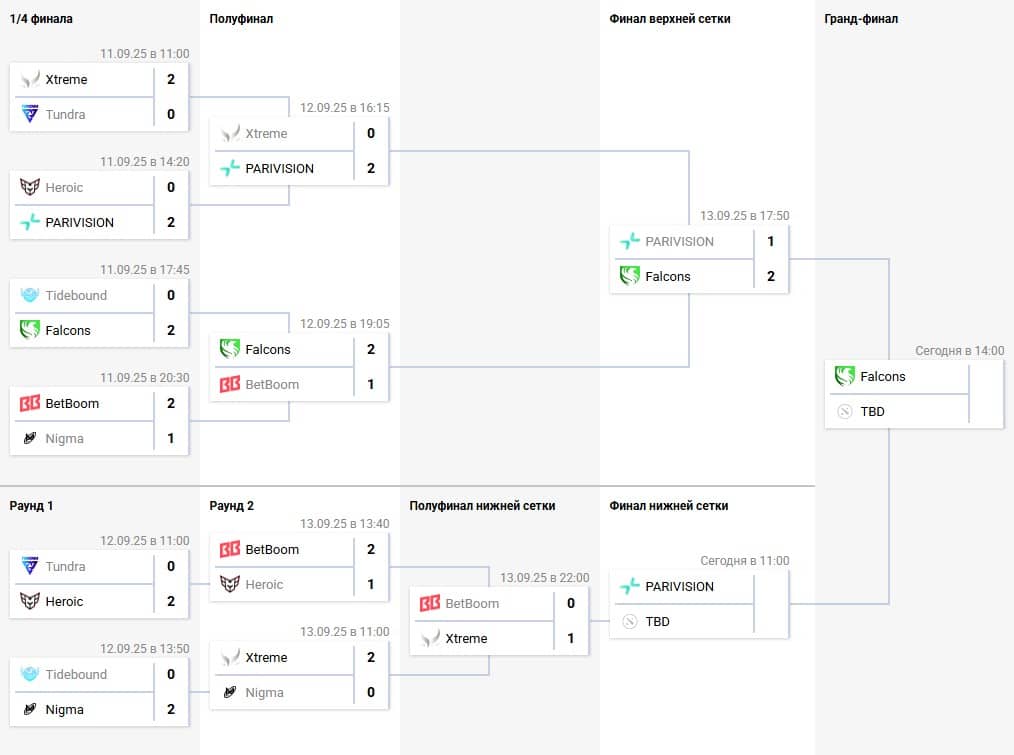Click Nigma logo in 20:30 quarterfinal

point(30,439)
